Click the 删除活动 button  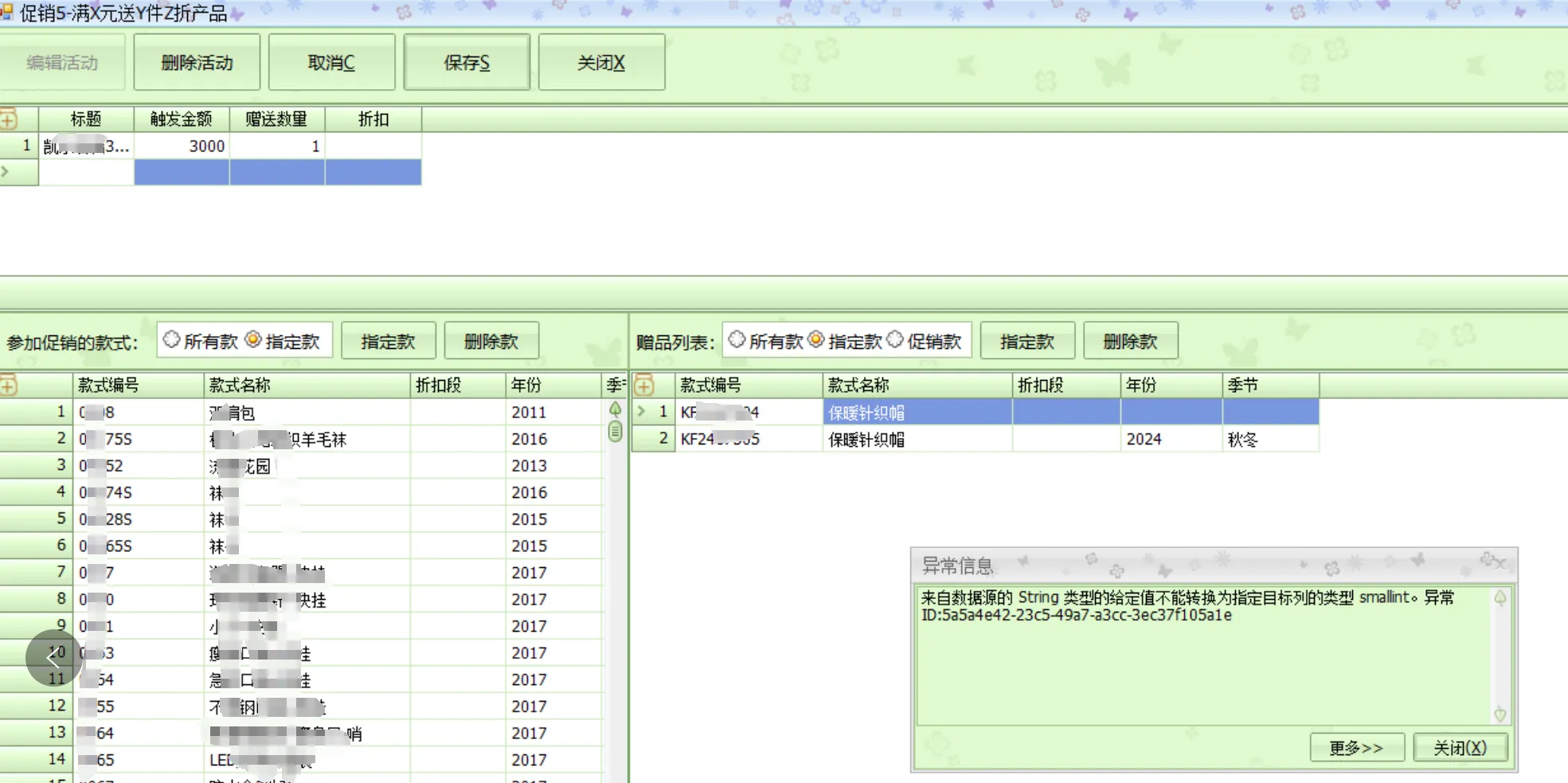pyautogui.click(x=197, y=63)
